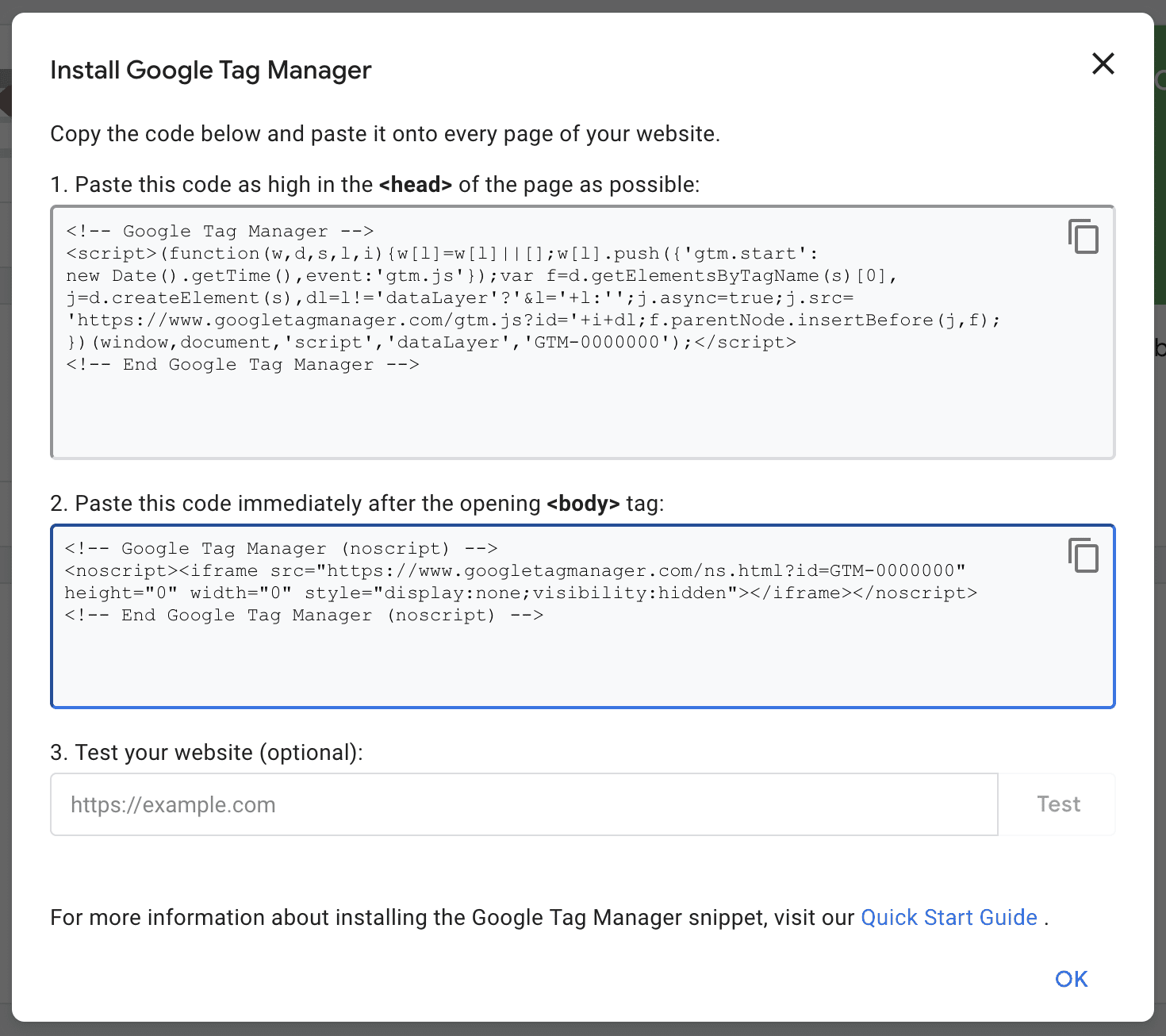1166x1036 pixels.
Task: Click the 'immediately after the opening <body>' instruction
Action: click(x=357, y=503)
